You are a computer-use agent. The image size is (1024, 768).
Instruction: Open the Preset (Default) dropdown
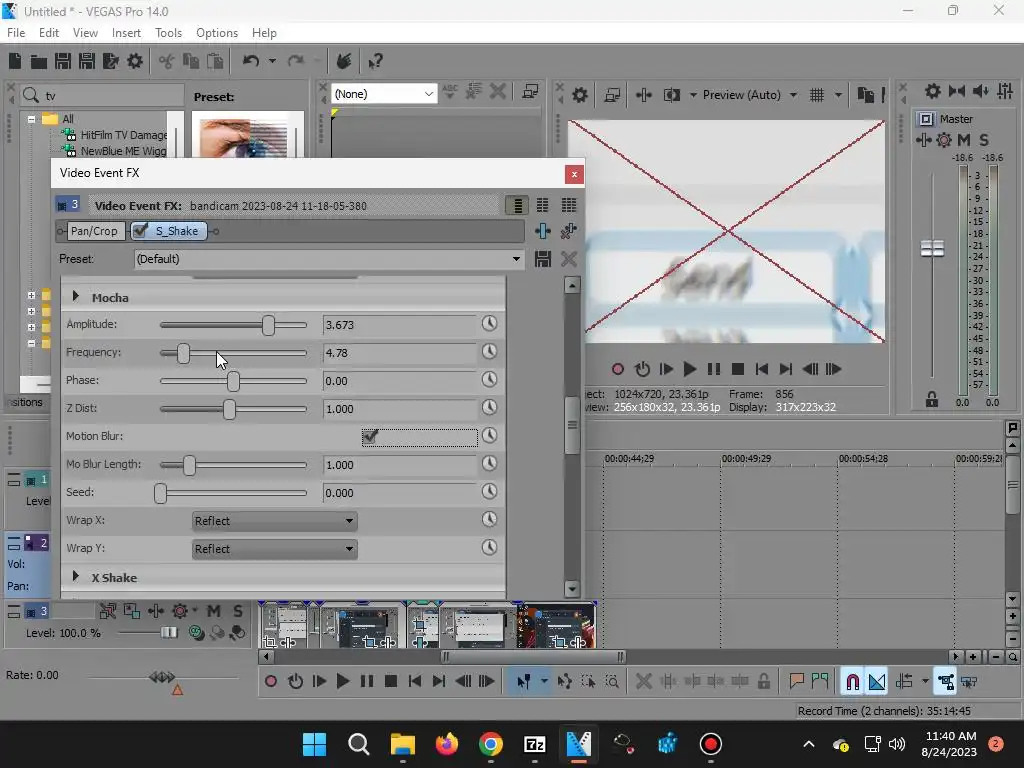click(x=328, y=259)
